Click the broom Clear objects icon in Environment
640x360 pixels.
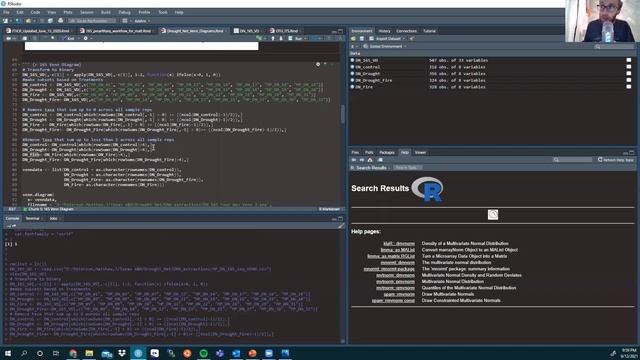point(412,39)
